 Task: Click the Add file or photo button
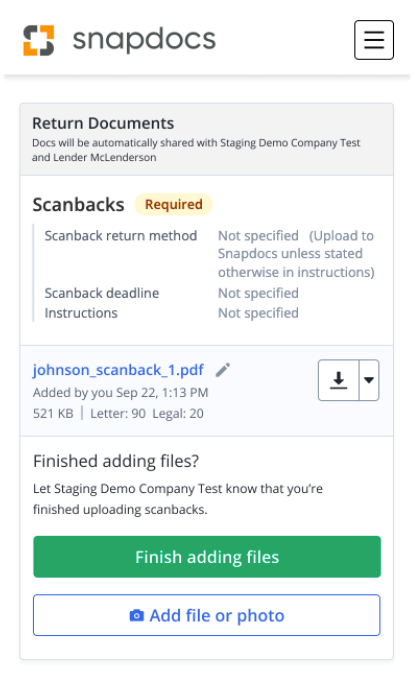pos(207,615)
